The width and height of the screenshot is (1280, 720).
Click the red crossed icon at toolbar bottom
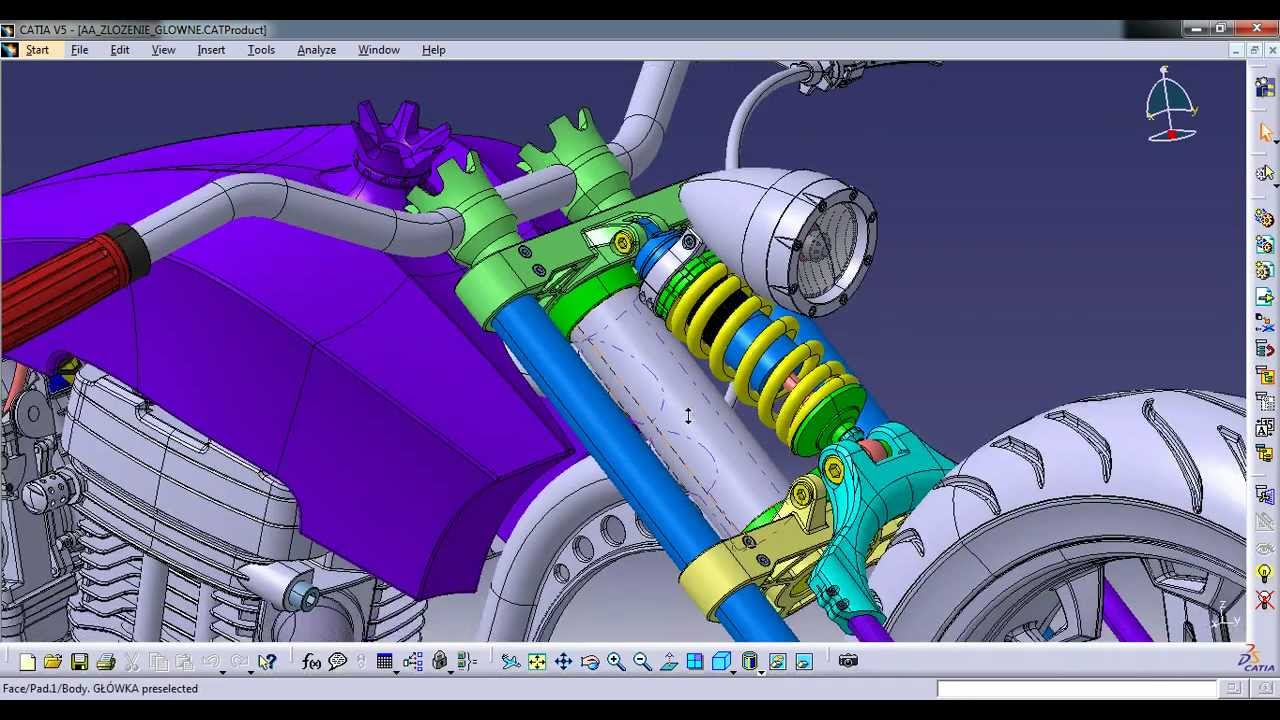click(x=1265, y=599)
